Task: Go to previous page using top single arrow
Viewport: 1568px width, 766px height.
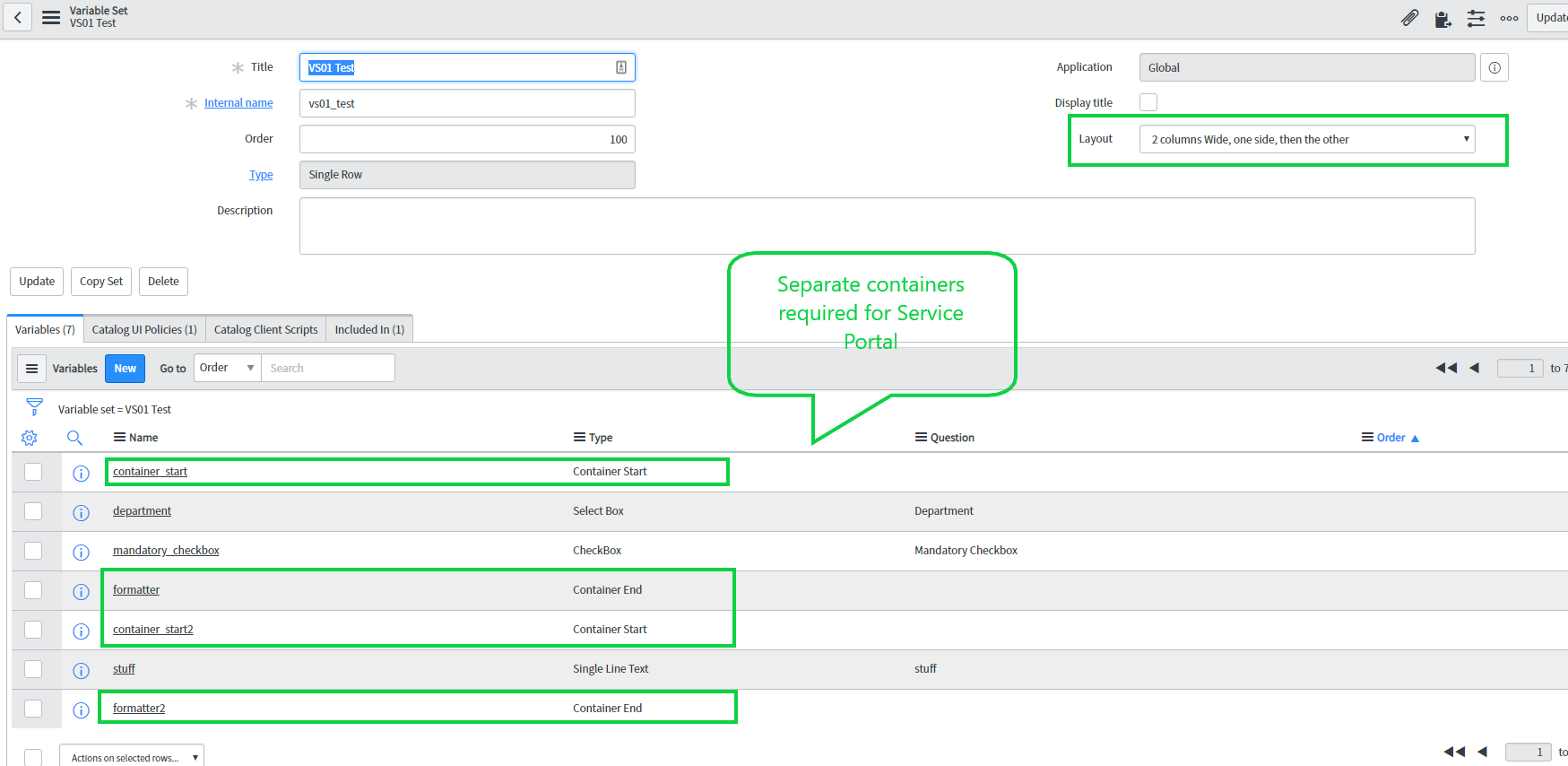Action: point(1474,368)
